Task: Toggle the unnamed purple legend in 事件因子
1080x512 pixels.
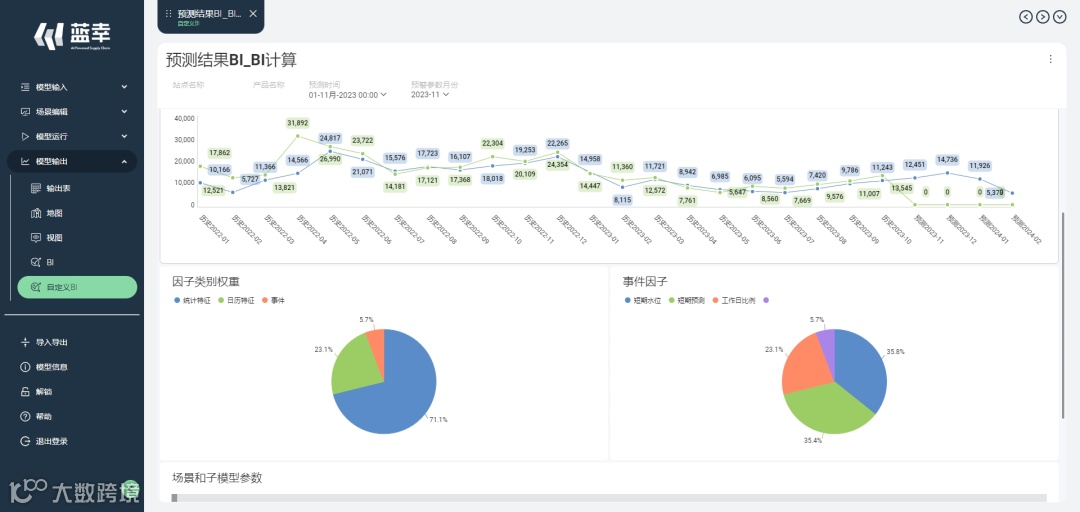Action: (x=766, y=300)
